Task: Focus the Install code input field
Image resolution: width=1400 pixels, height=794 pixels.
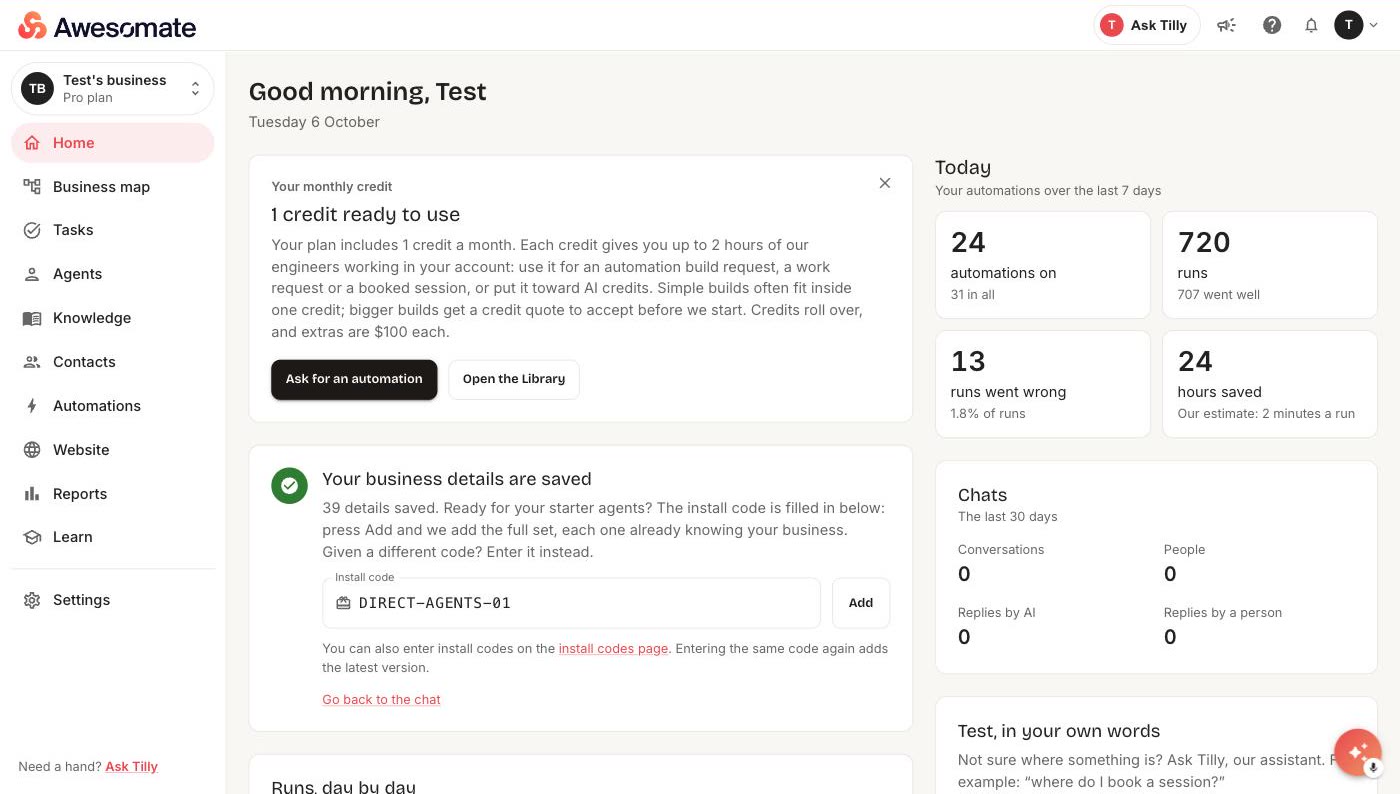Action: [571, 603]
